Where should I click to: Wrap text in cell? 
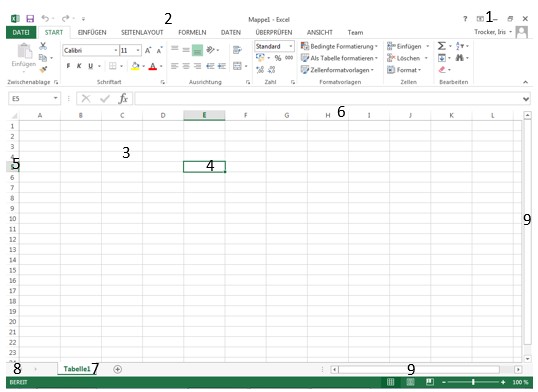(237, 50)
